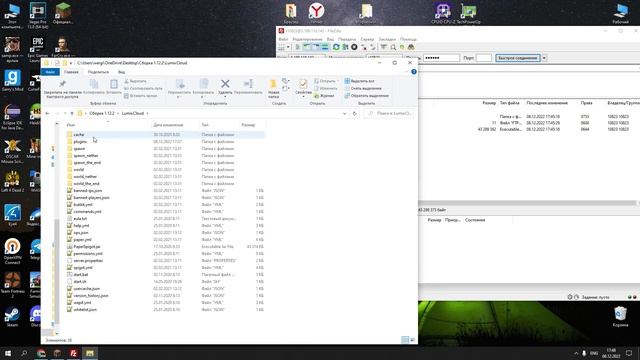Open quickconnect history dropdown arrow
Image resolution: width=640 pixels, height=360 pixels.
pos(544,58)
